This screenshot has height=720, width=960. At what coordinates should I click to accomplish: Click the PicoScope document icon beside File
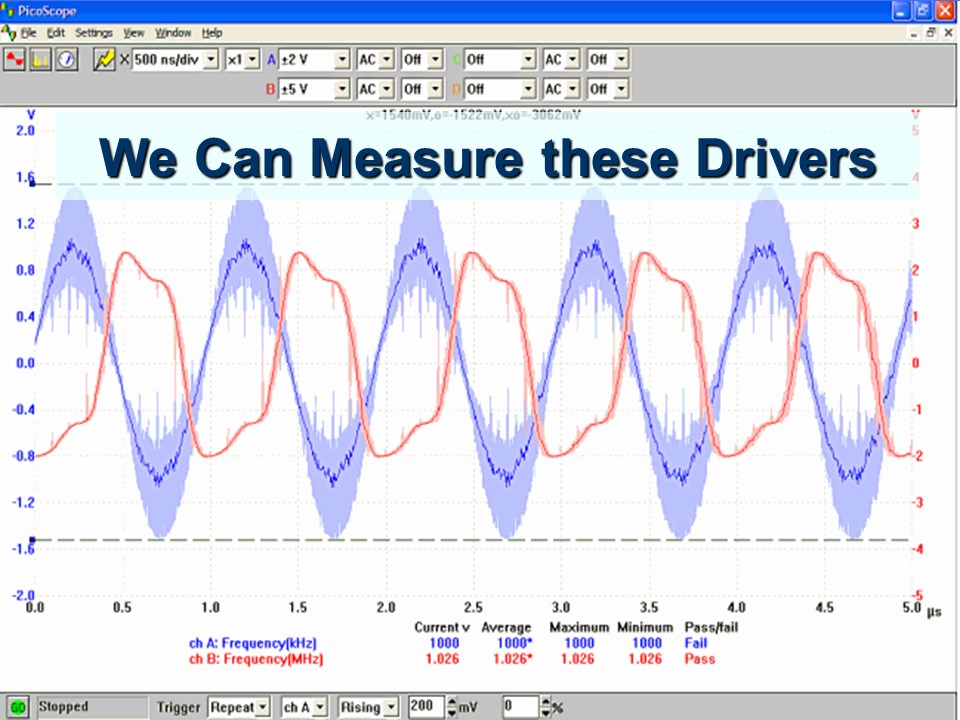[x=9, y=33]
